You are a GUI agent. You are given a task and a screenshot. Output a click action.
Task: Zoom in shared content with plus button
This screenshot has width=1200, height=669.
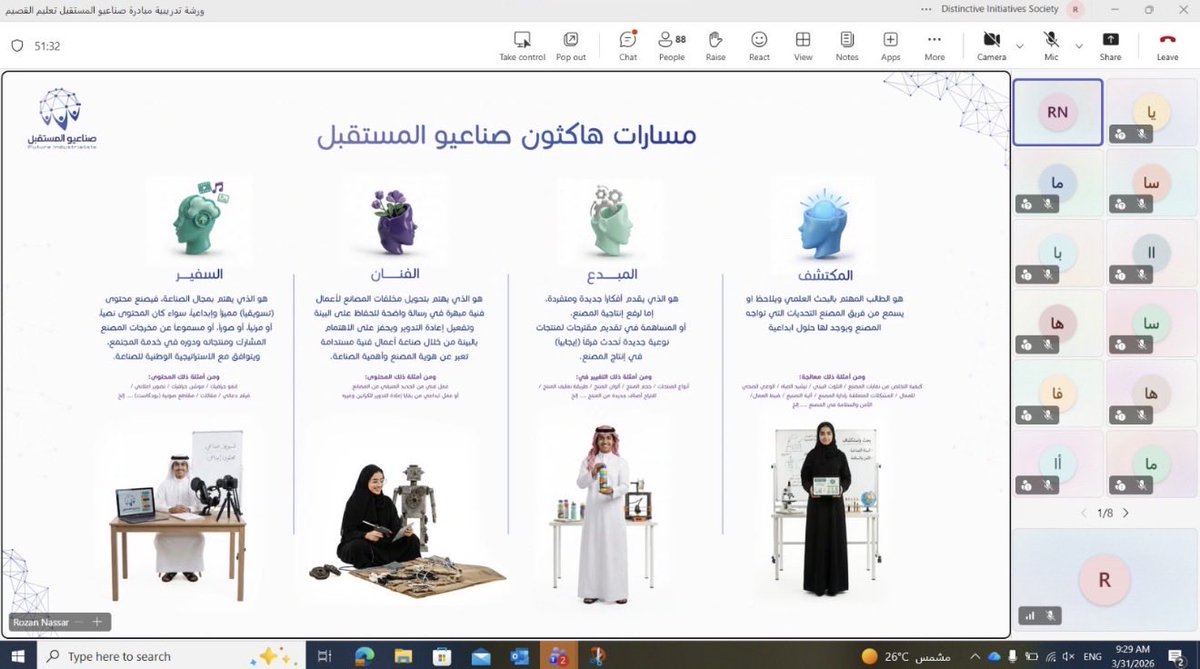(x=97, y=622)
